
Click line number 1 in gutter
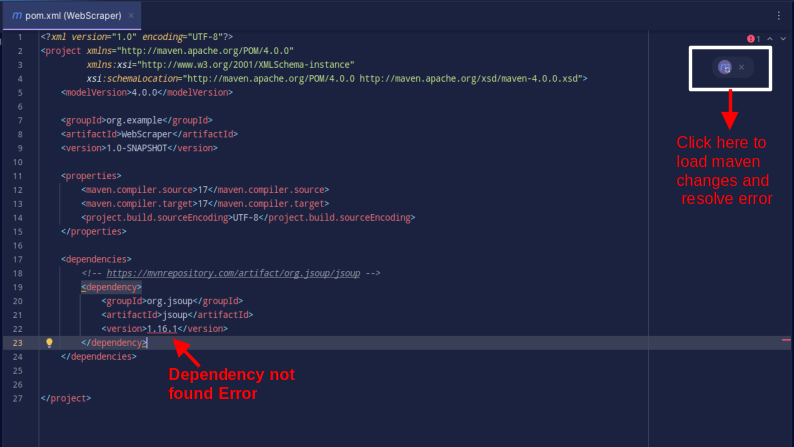[x=20, y=37]
